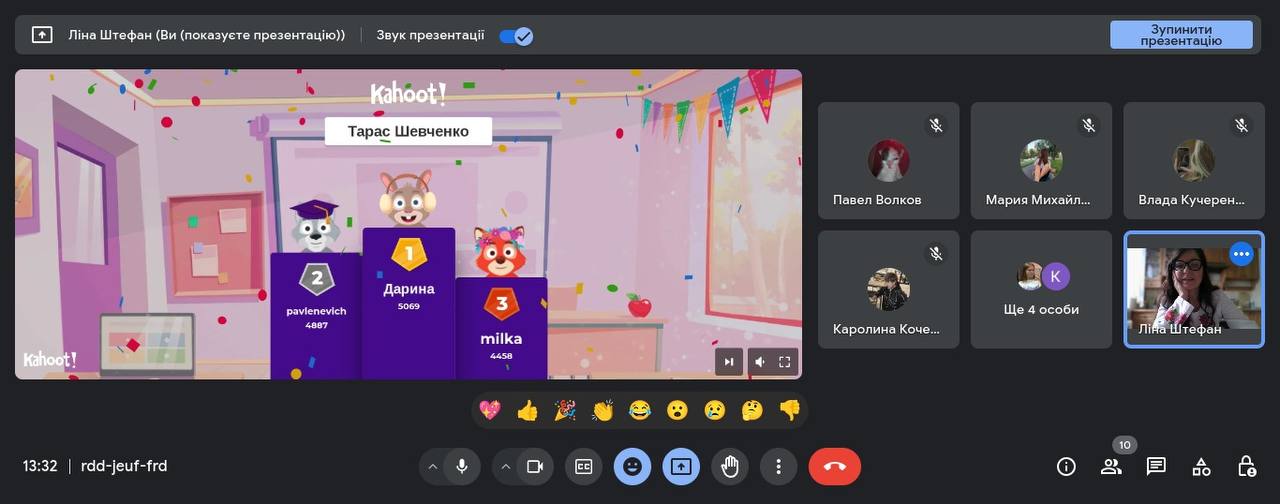Toggle the presentation audio switch
The image size is (1280, 504).
tap(516, 35)
